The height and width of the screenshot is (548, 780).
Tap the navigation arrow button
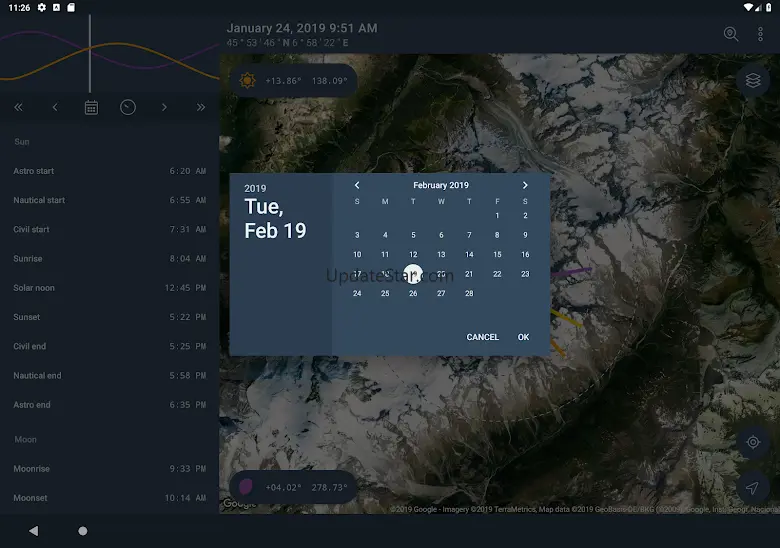click(753, 488)
